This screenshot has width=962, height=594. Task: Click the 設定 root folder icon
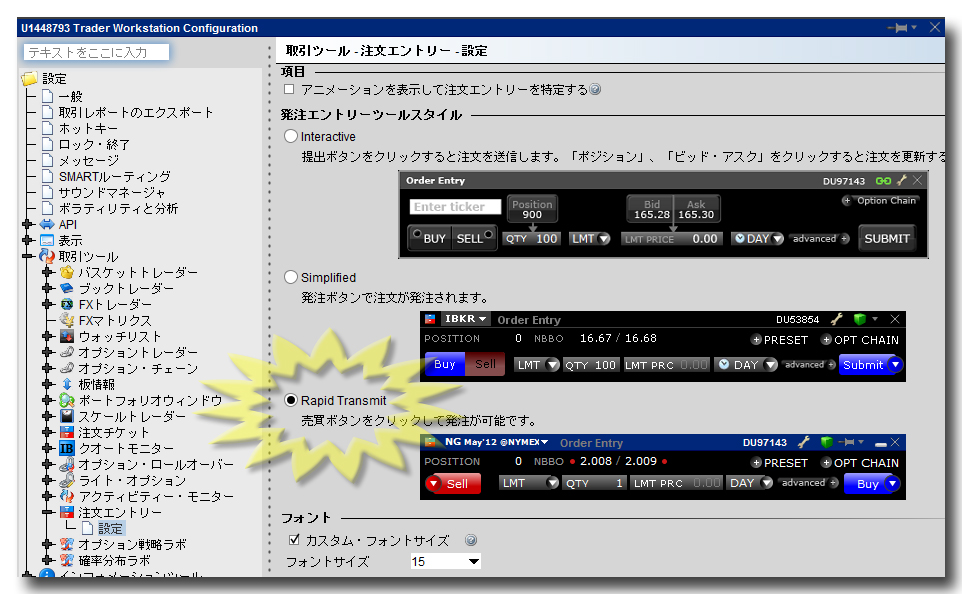[x=30, y=79]
